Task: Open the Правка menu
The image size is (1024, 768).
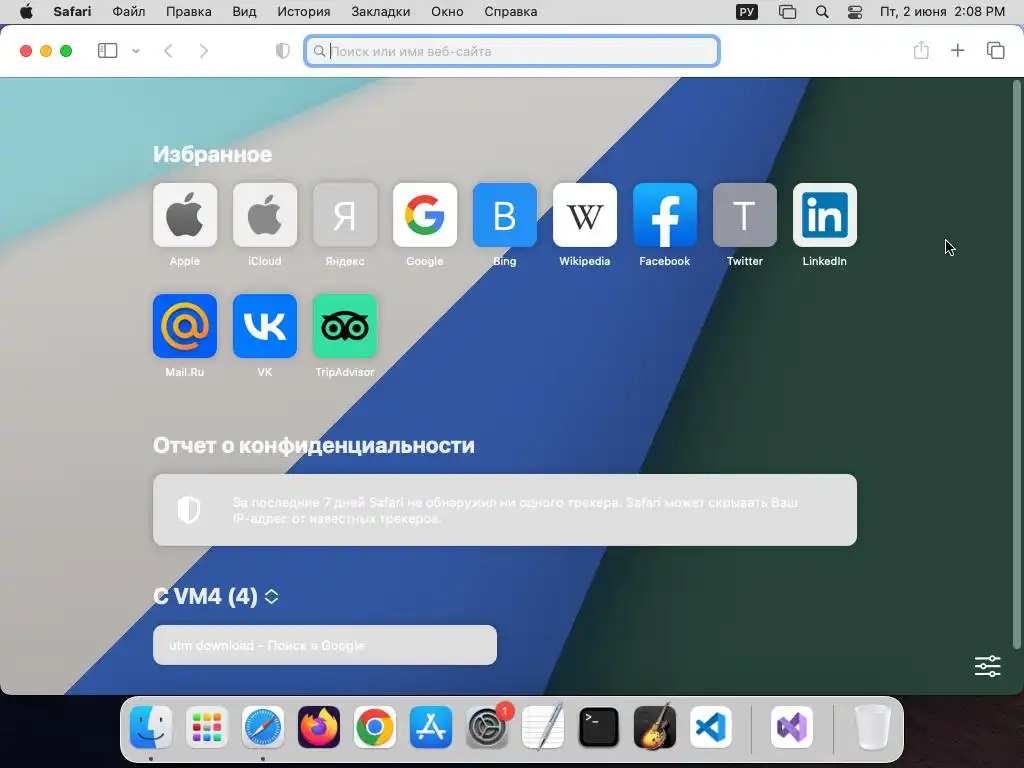Action: point(188,12)
